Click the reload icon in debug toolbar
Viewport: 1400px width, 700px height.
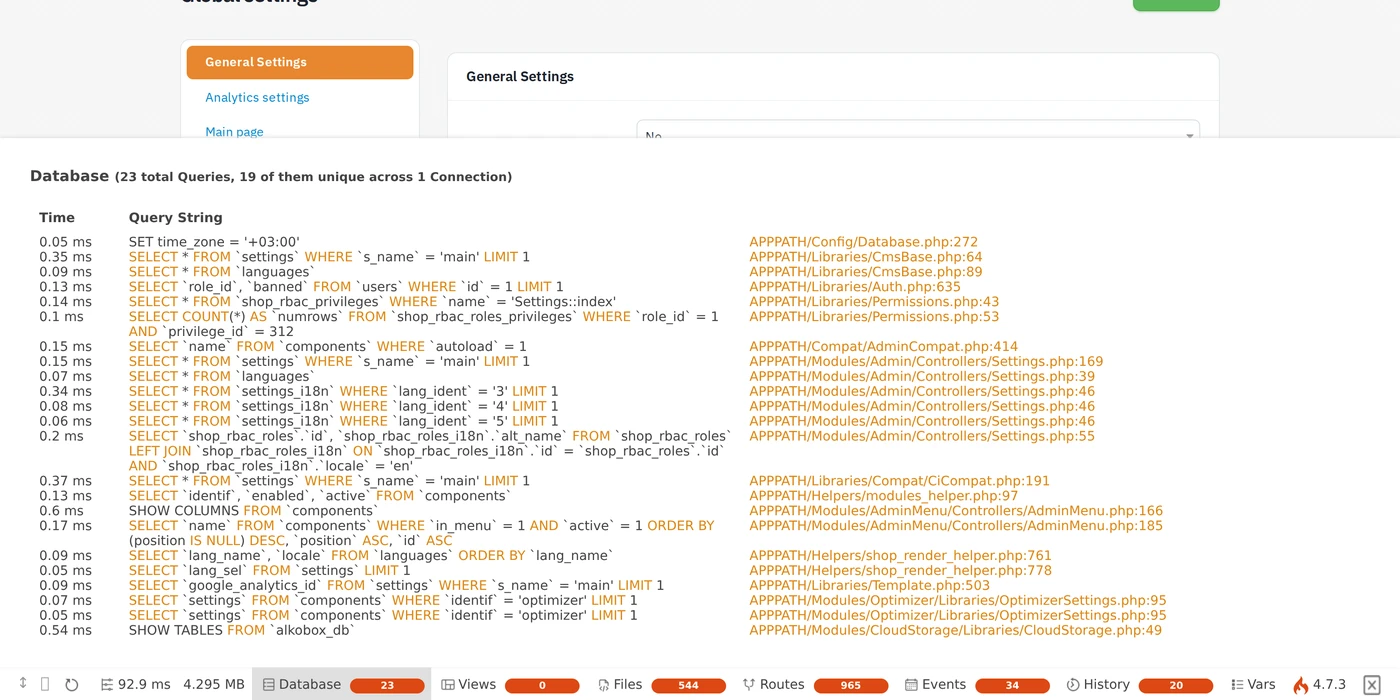point(72,685)
